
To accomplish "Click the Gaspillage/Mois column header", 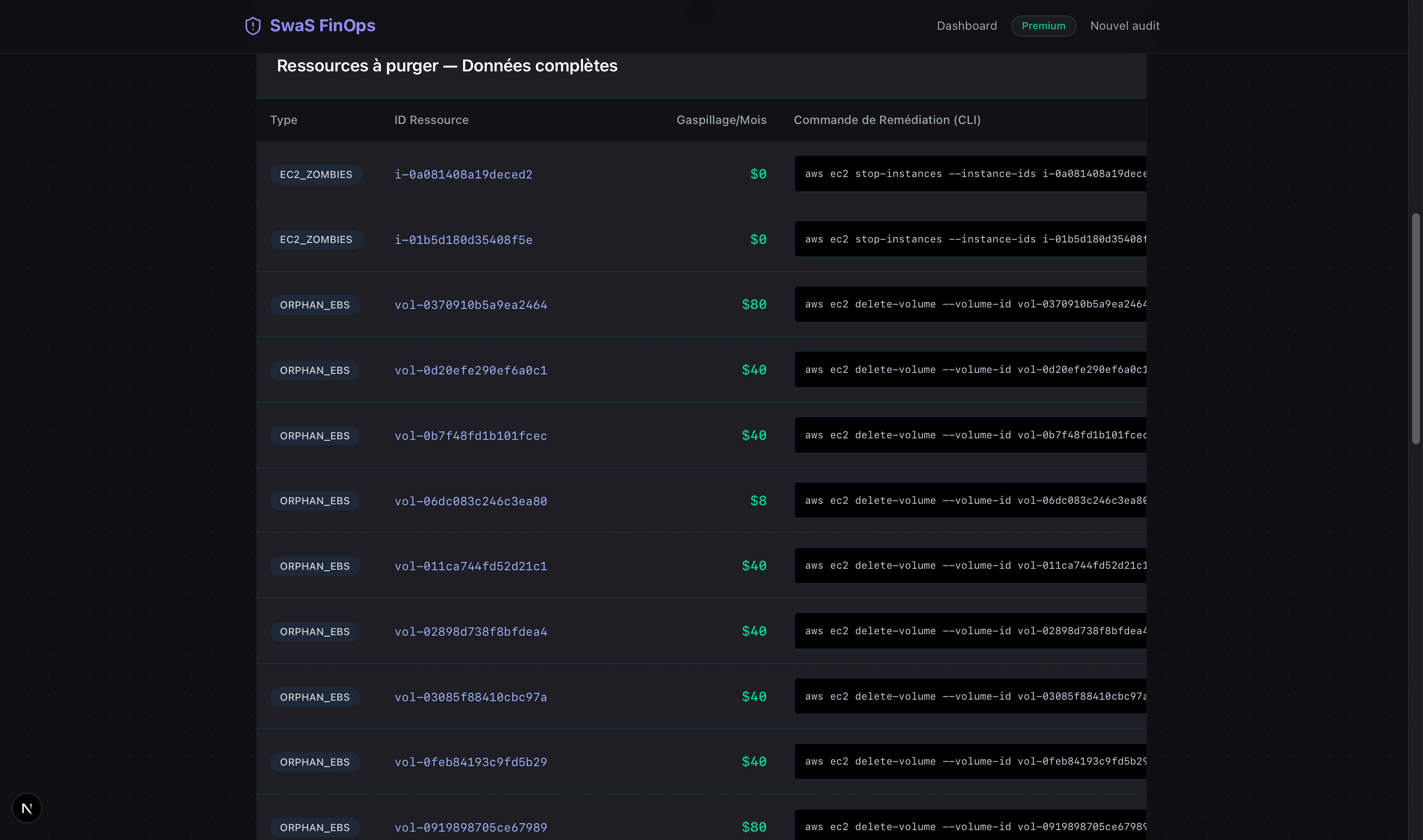I will point(721,120).
